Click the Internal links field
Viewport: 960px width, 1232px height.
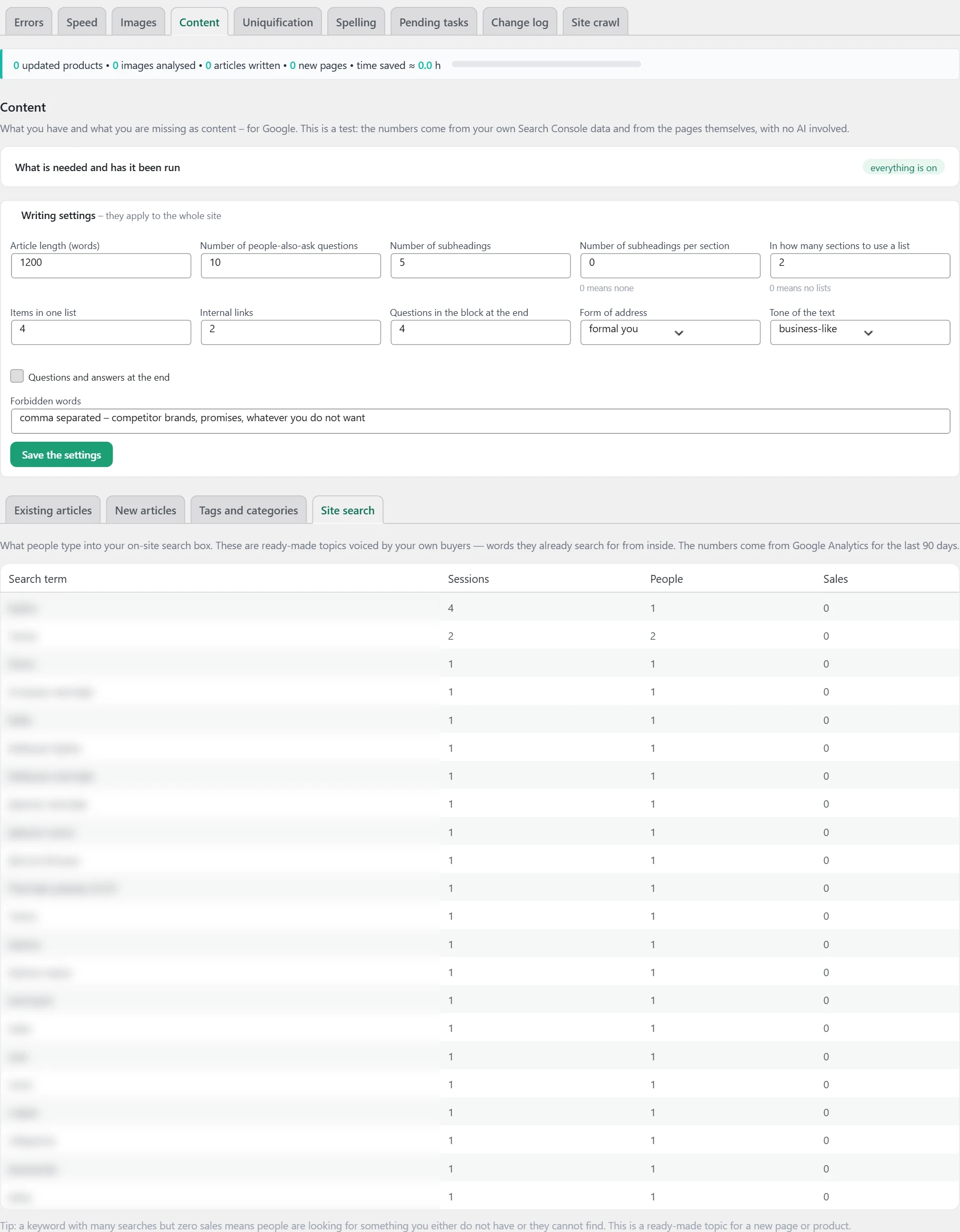tap(291, 332)
